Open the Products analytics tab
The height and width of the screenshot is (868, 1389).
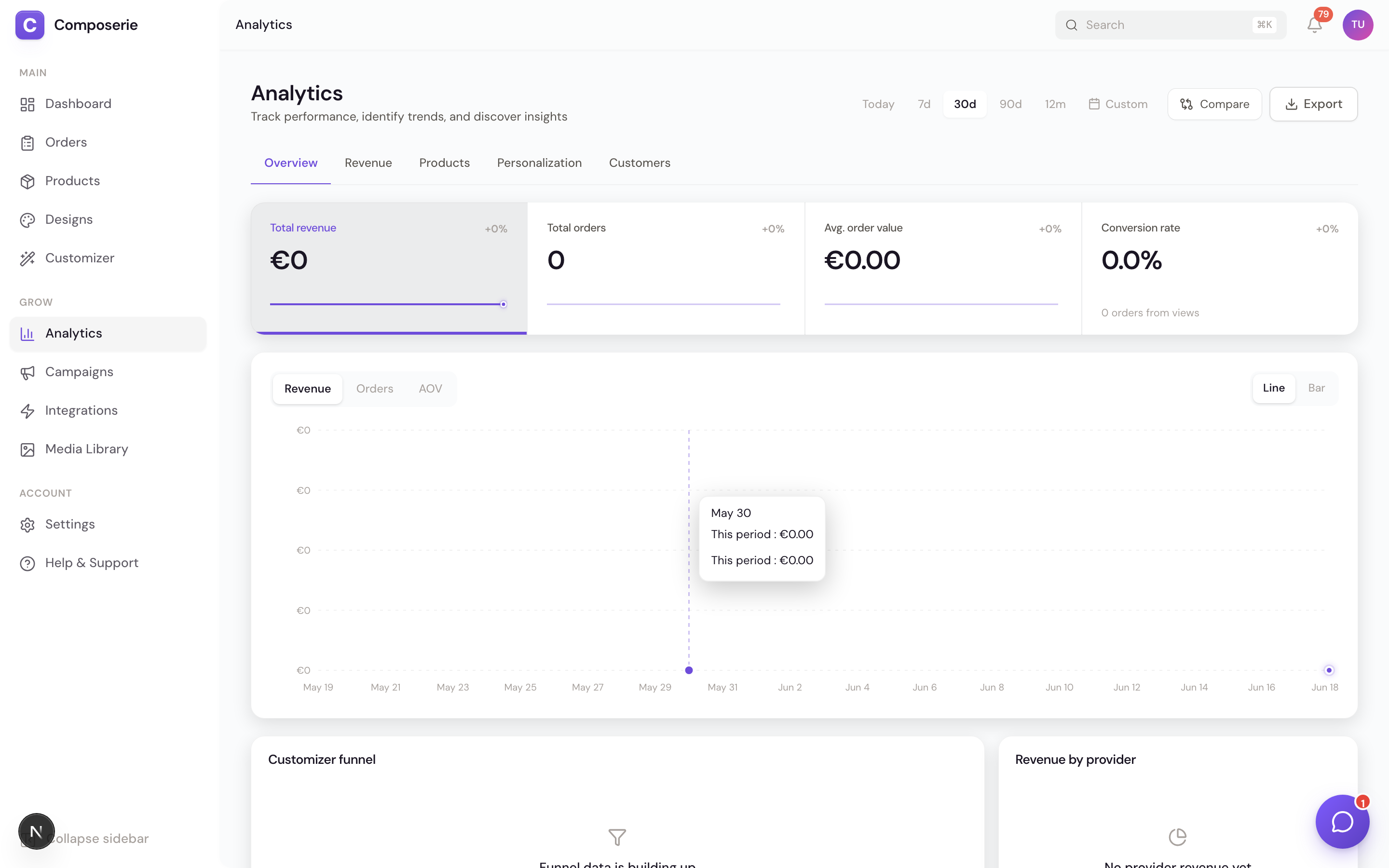point(444,163)
